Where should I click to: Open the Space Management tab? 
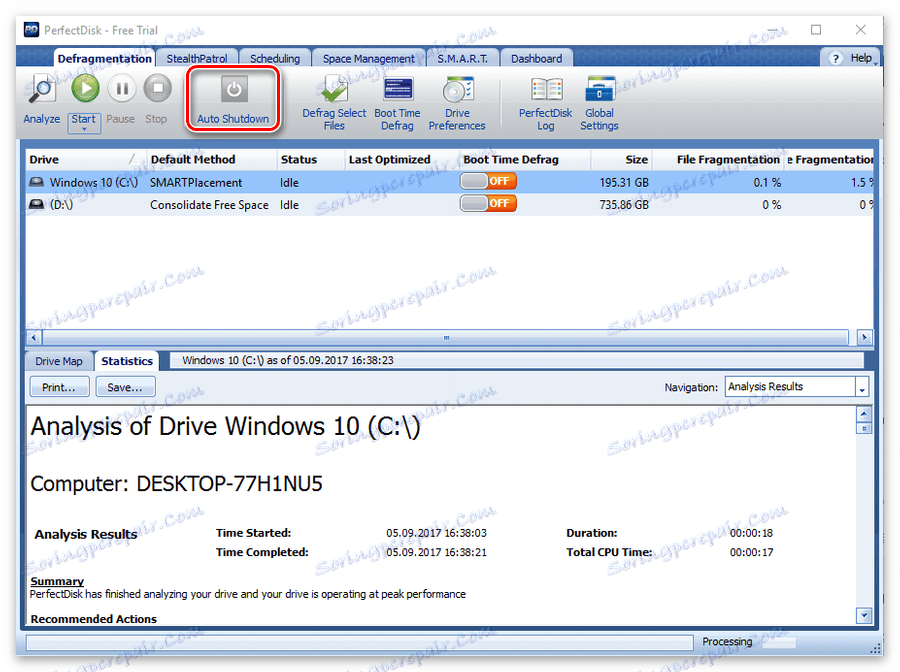coord(368,59)
